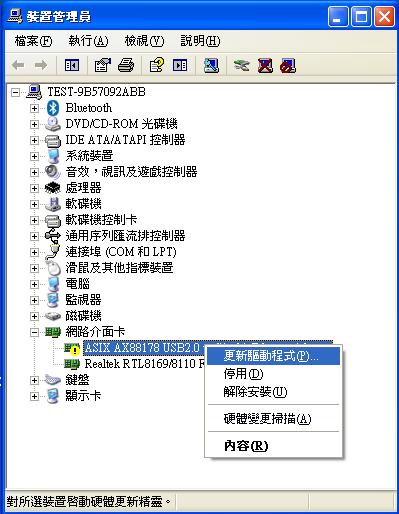Click the Realtek network adapter icon
The width and height of the screenshot is (399, 514).
(72, 364)
